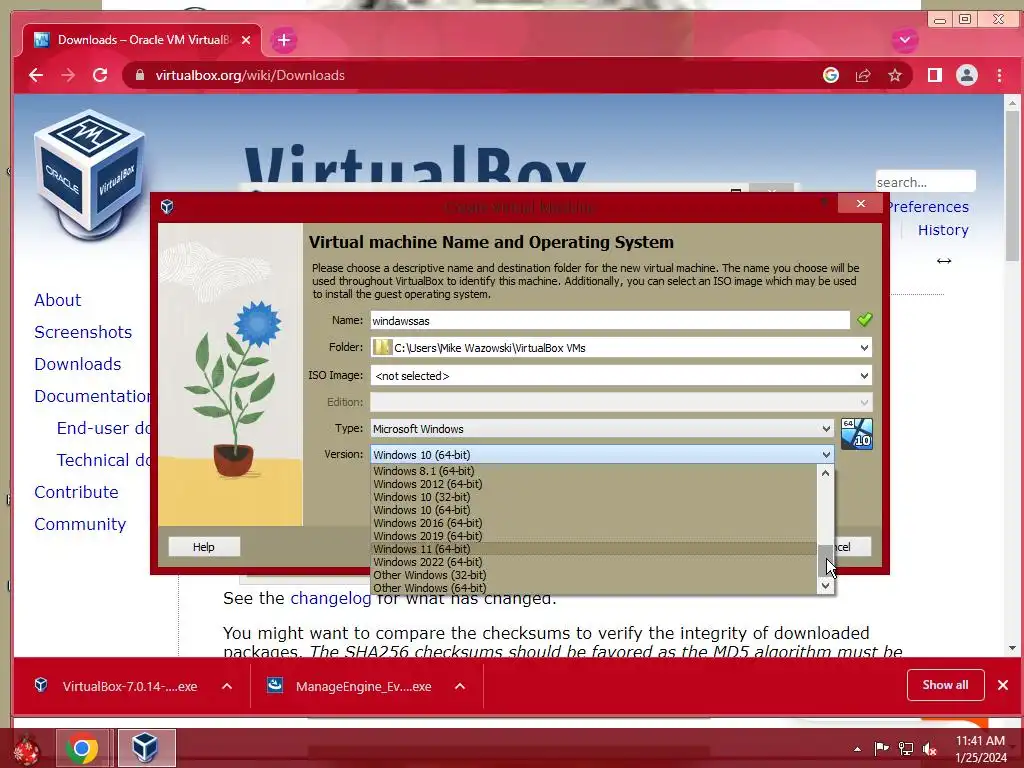Open the Contribute link

(76, 492)
